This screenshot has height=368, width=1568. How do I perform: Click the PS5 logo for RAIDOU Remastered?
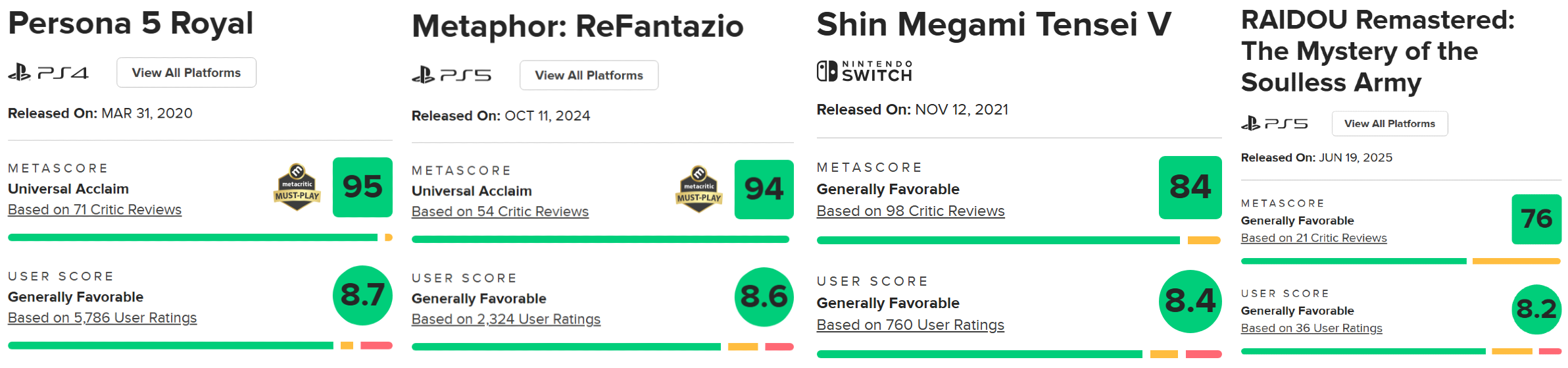click(x=1274, y=124)
